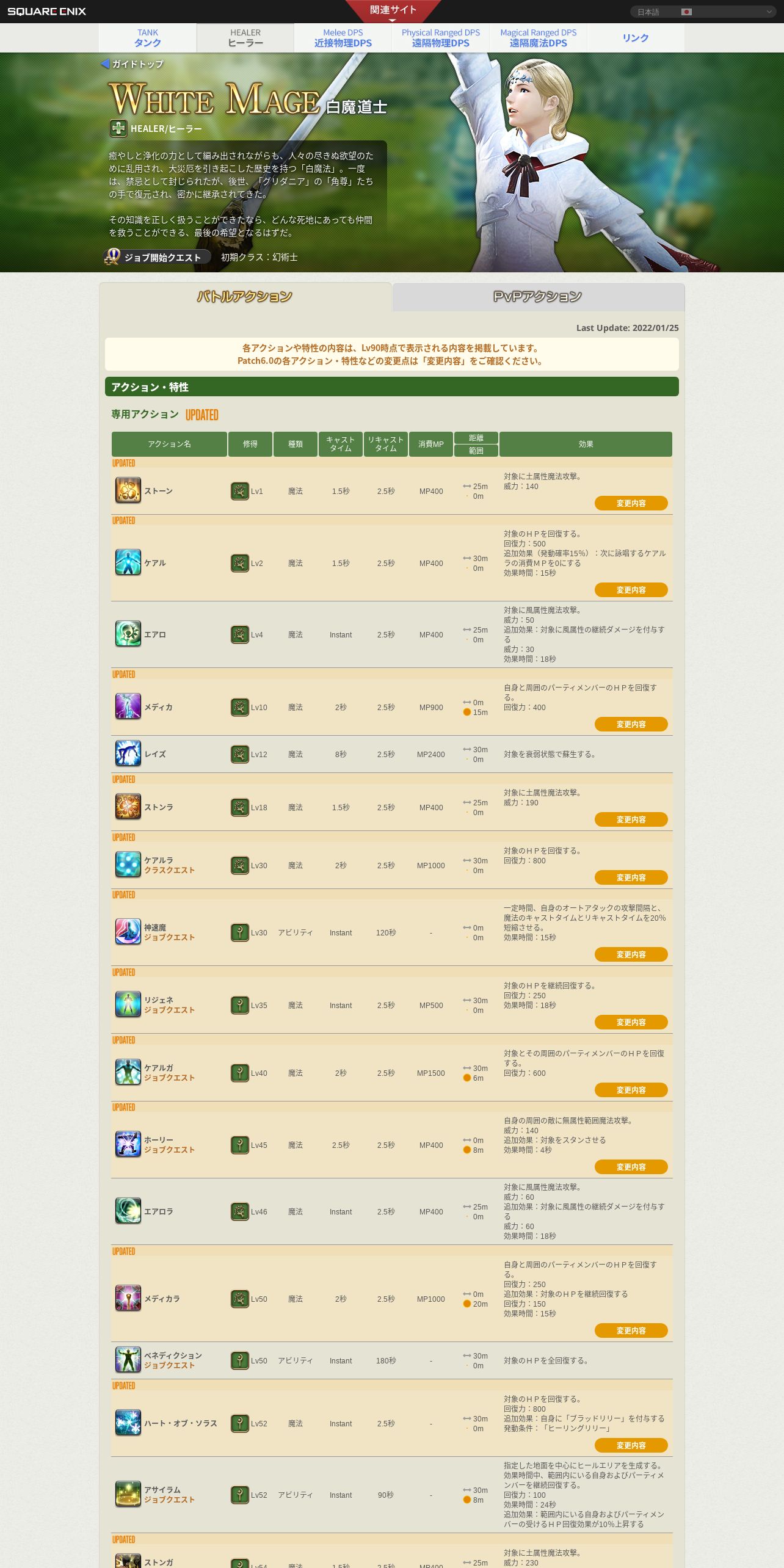Click the エアロラ action icon

128,1211
